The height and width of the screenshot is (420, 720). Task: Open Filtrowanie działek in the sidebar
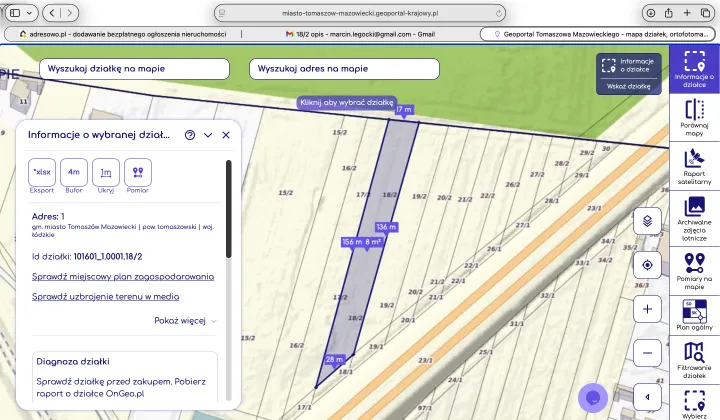(694, 358)
